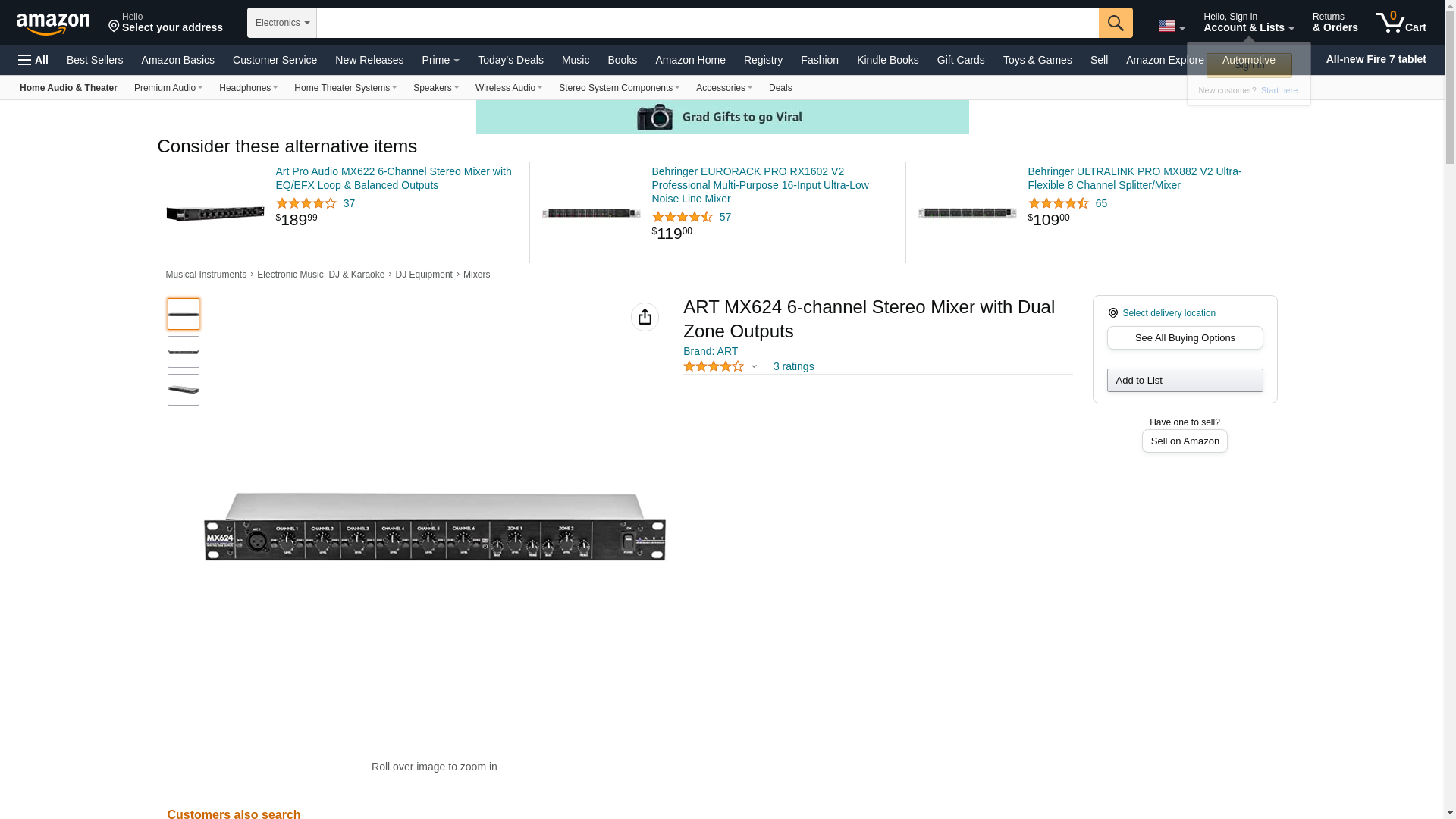This screenshot has width=1456, height=819.
Task: Open the Best Sellers menu item
Action: coord(95,60)
